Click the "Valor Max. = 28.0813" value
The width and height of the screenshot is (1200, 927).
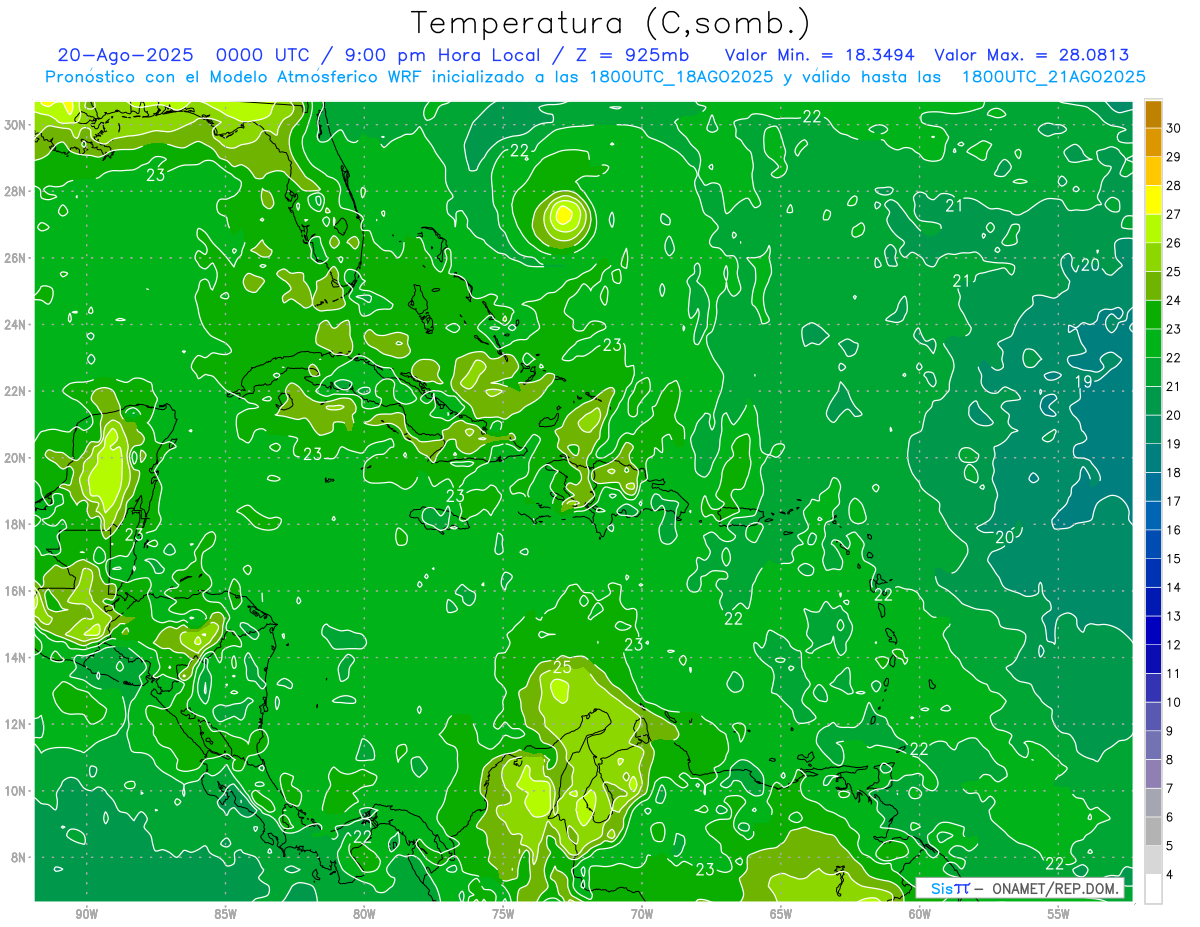point(1032,55)
